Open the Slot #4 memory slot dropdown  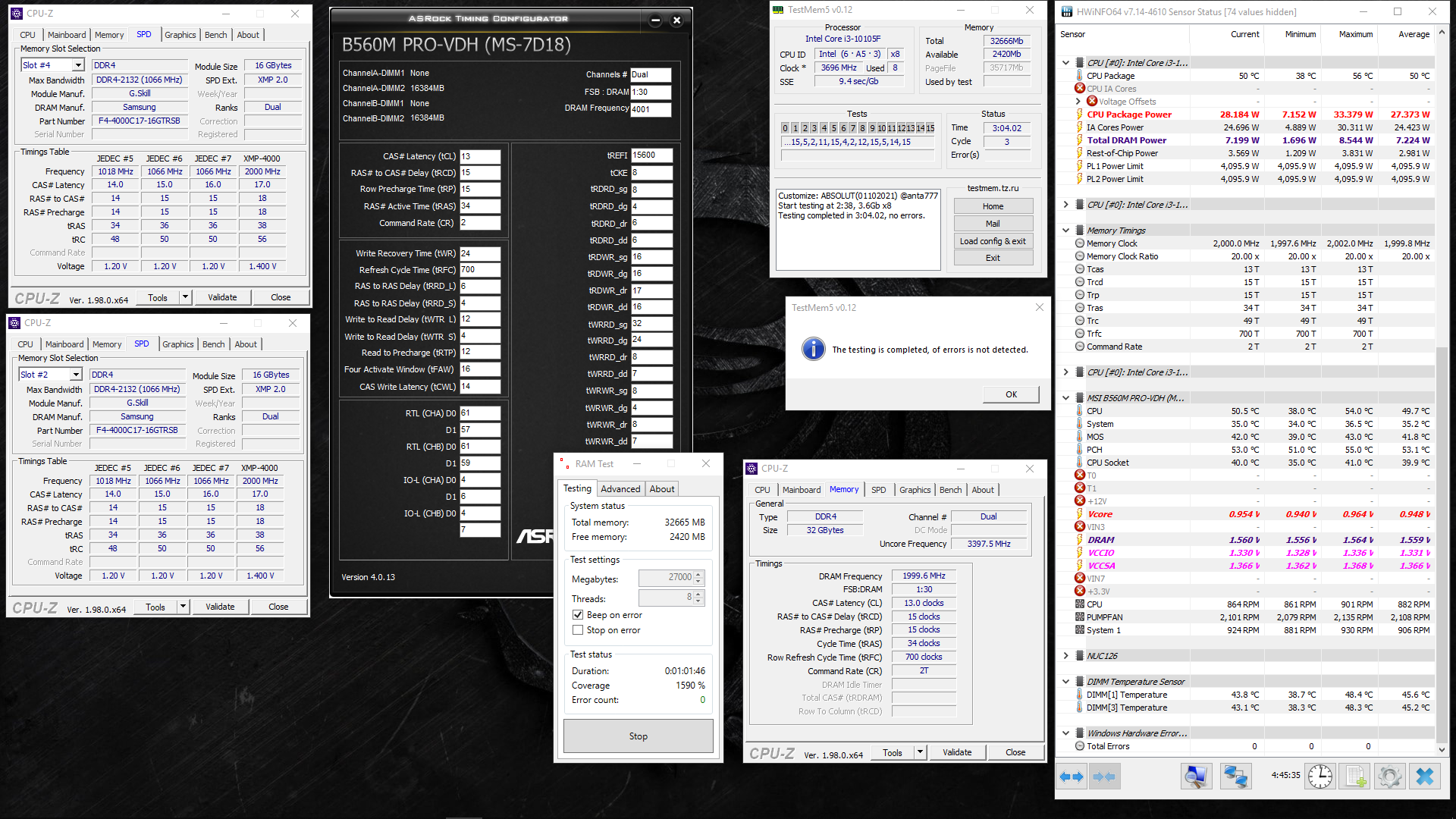click(x=77, y=66)
